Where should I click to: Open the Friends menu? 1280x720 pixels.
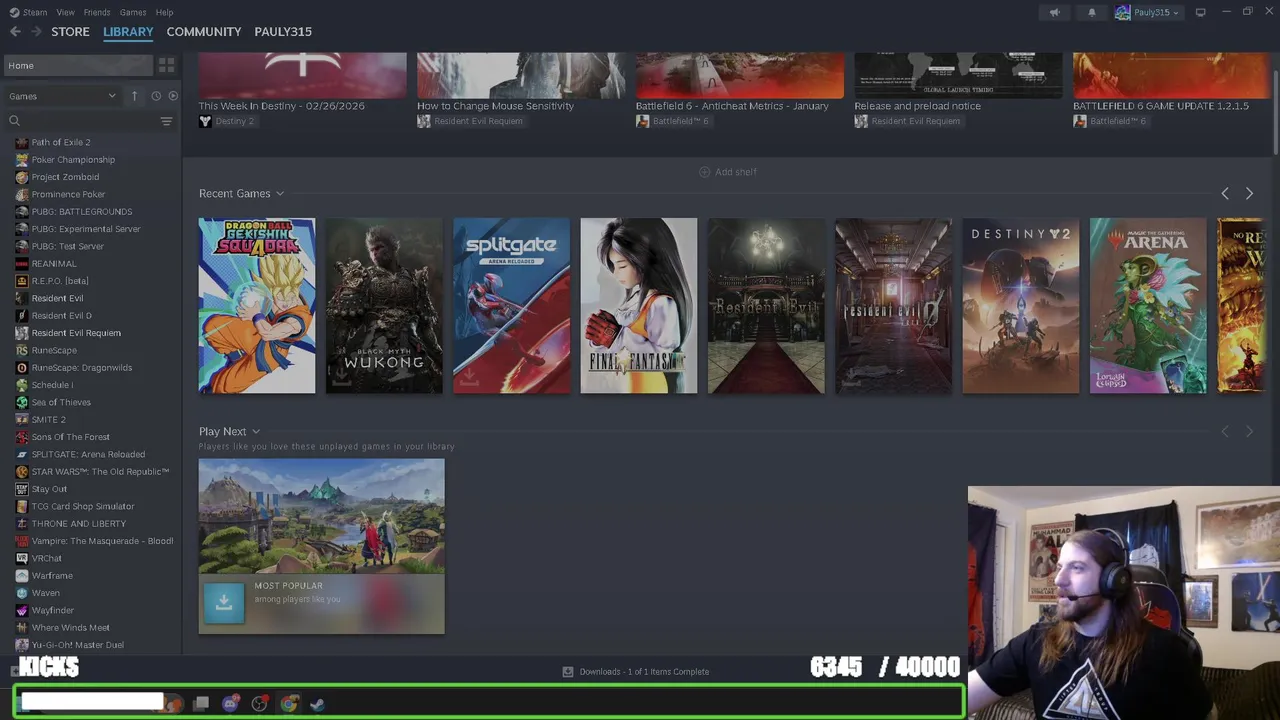[97, 12]
